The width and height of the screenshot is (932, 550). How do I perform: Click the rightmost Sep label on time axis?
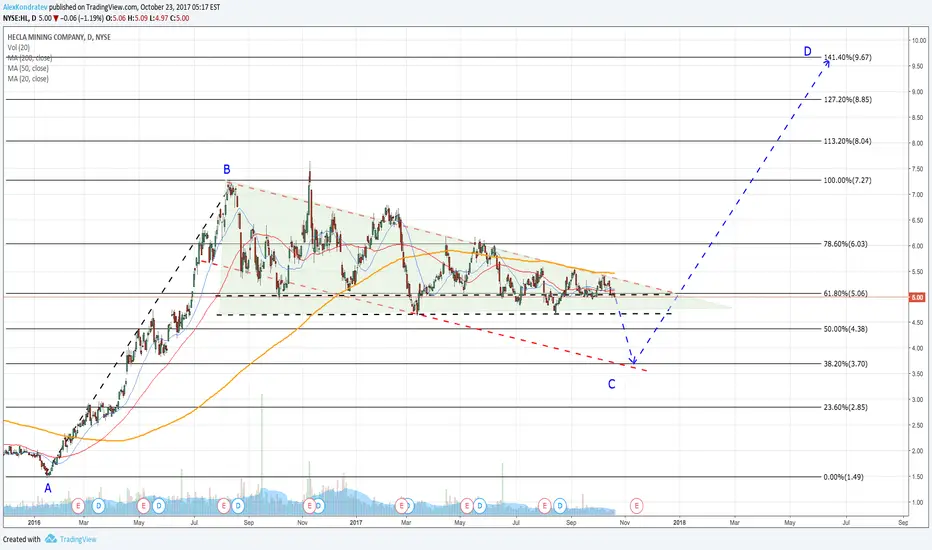[x=903, y=523]
